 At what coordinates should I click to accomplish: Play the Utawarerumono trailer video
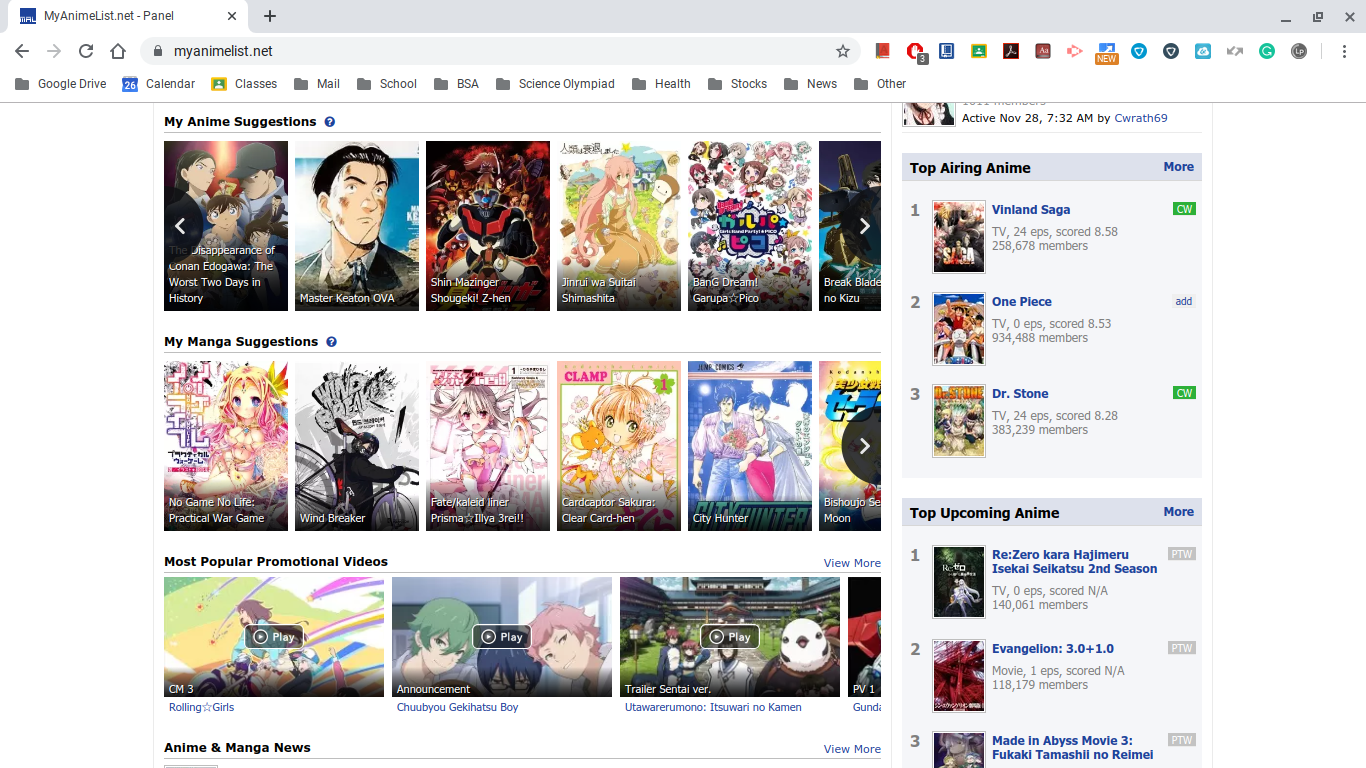click(730, 637)
